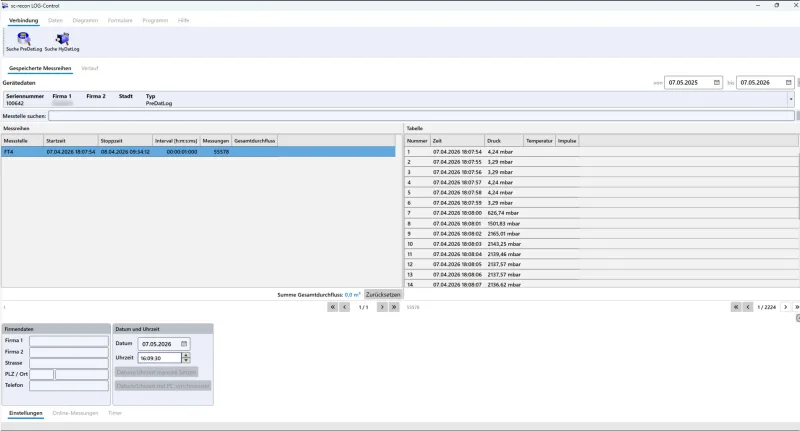Click the Suche HyDatLog icon
The width and height of the screenshot is (800, 431).
(62, 42)
